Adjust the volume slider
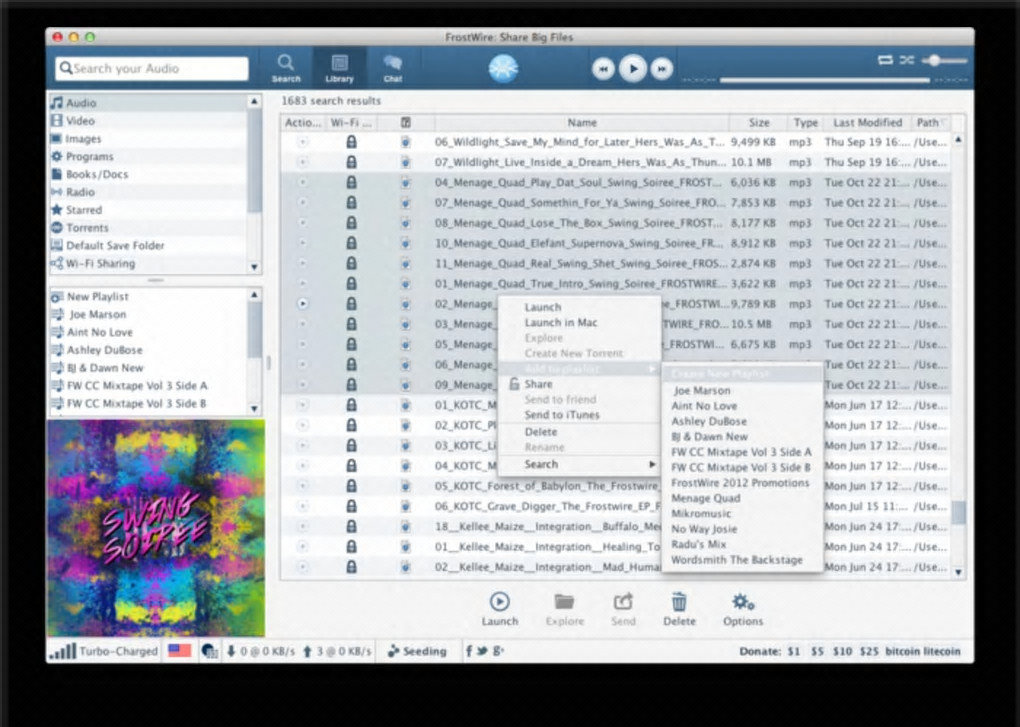The image size is (1020, 727). (934, 60)
